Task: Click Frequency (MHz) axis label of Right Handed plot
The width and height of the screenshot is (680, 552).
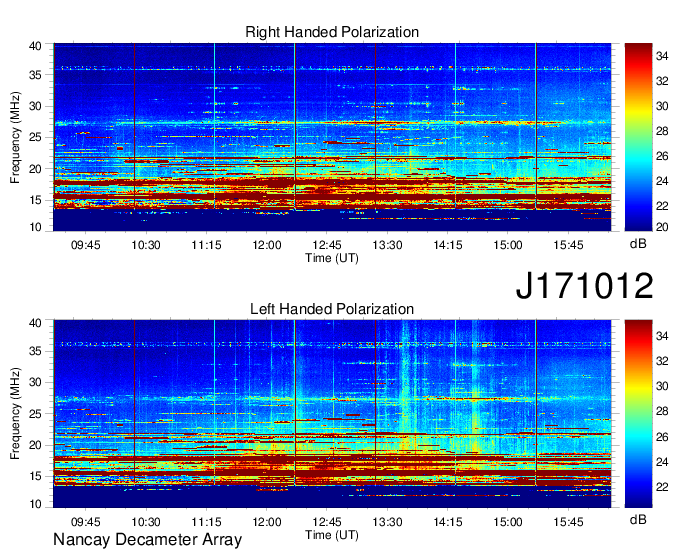Action: click(x=15, y=137)
